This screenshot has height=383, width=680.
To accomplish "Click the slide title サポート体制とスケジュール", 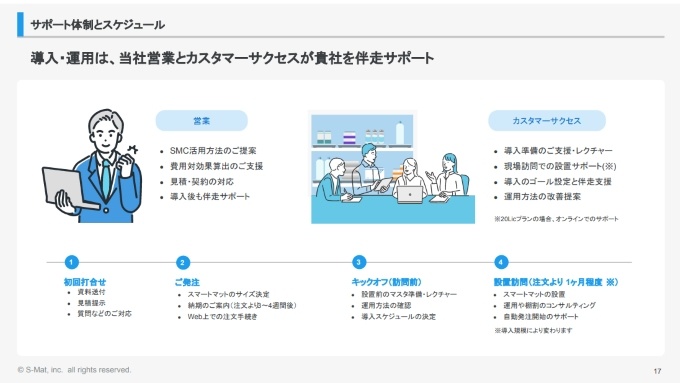I will pyautogui.click(x=98, y=25).
